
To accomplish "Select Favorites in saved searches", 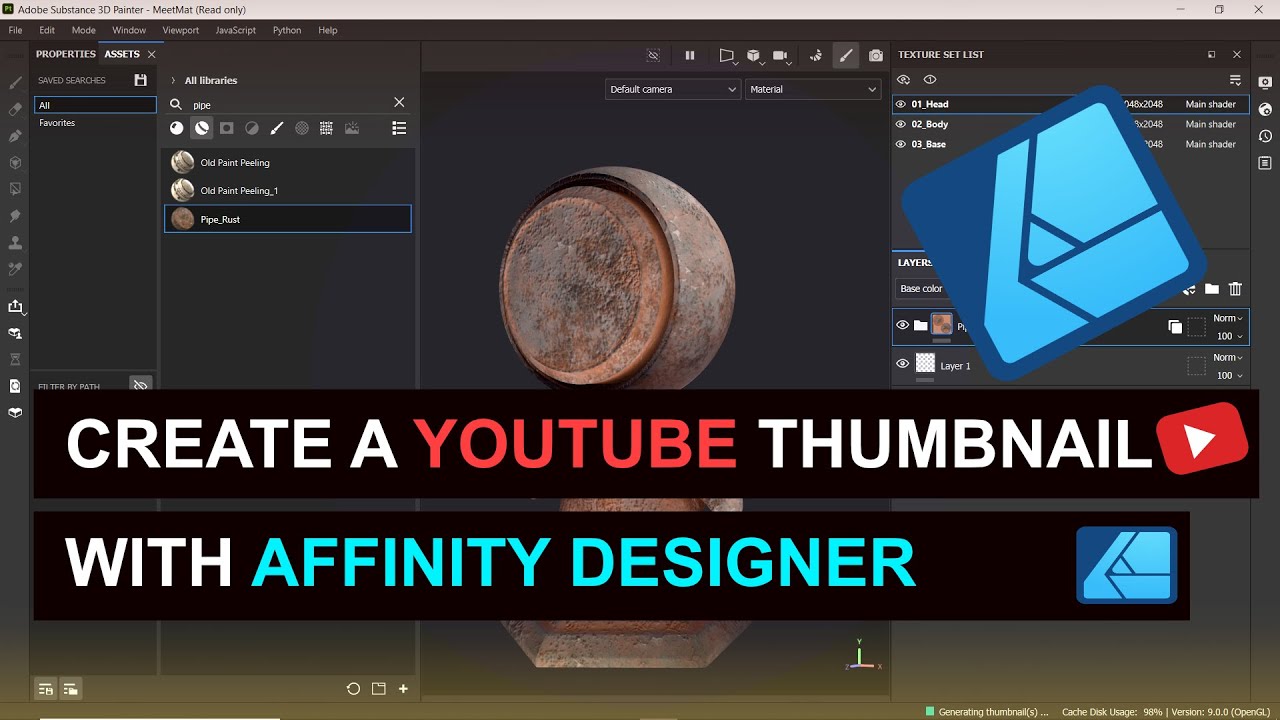I will click(x=57, y=123).
